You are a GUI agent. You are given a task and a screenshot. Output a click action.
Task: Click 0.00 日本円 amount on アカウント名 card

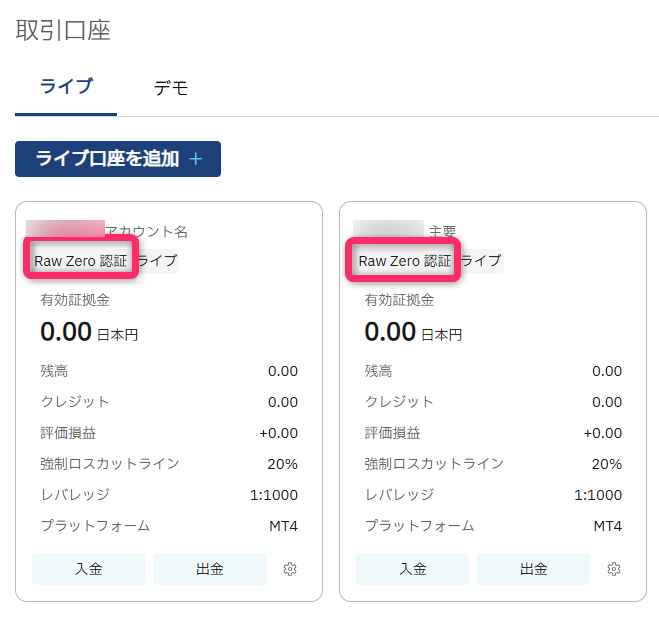(89, 332)
